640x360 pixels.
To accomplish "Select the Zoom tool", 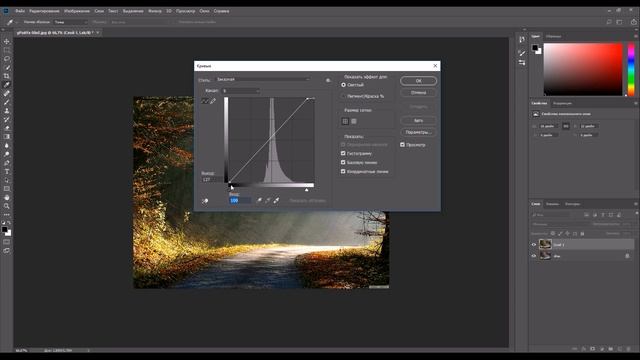I will (x=7, y=206).
